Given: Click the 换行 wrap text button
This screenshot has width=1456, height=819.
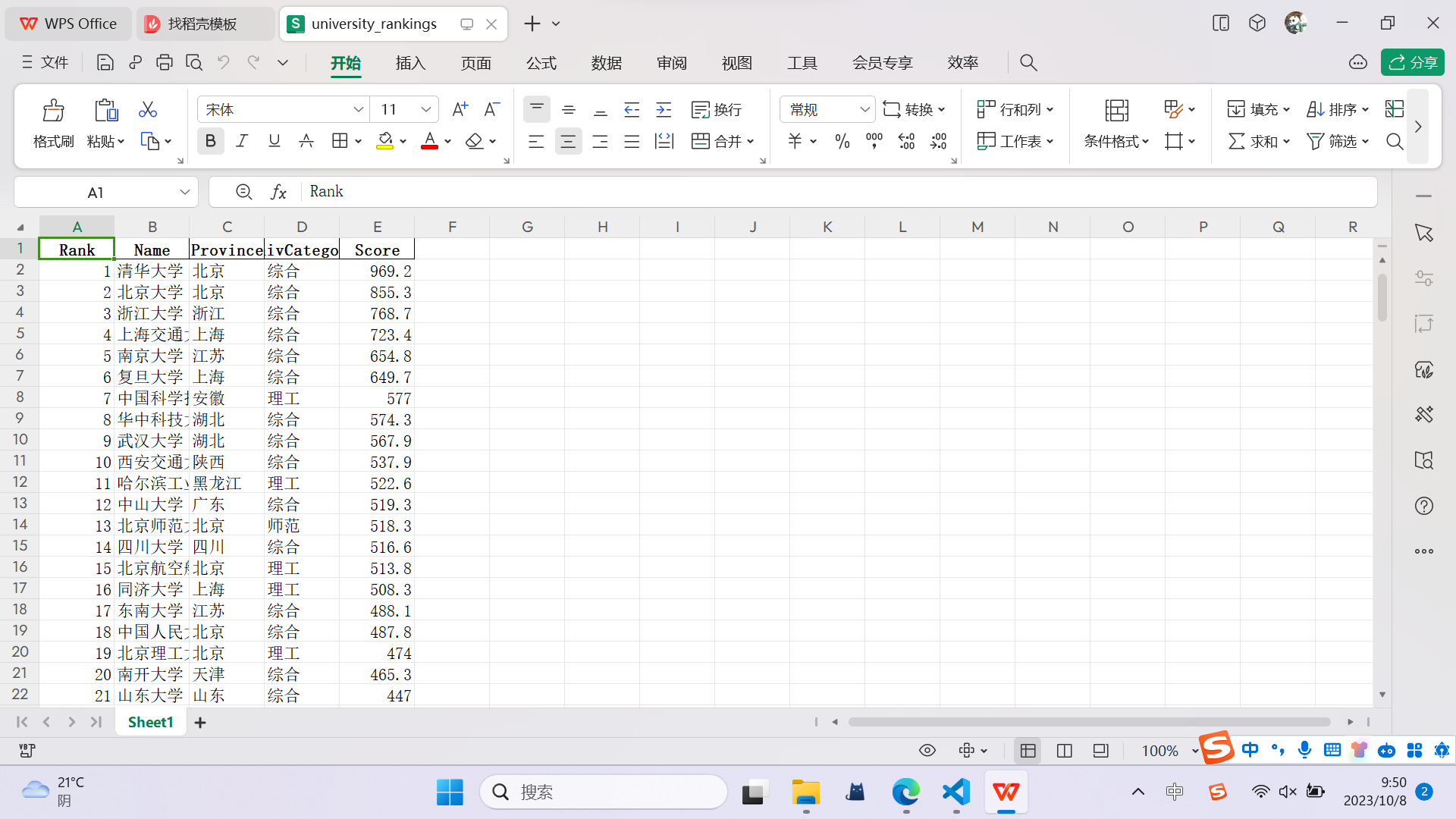Looking at the screenshot, I should [717, 110].
